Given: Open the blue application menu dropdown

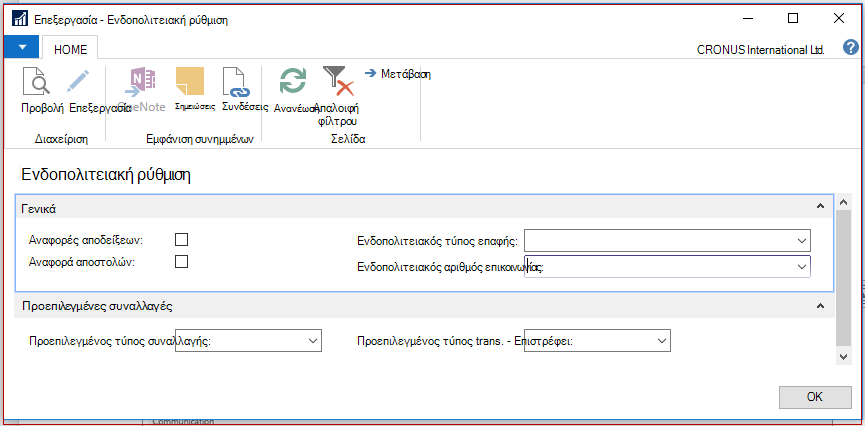Looking at the screenshot, I should click(x=22, y=47).
